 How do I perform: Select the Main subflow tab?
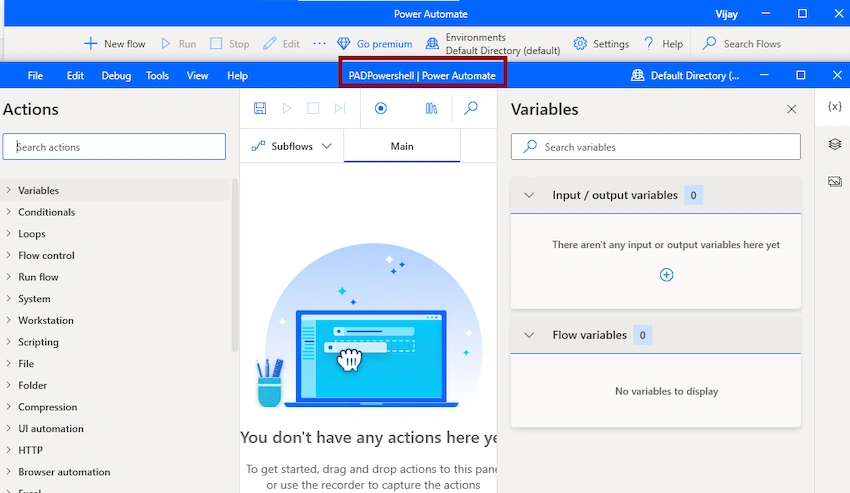402,146
